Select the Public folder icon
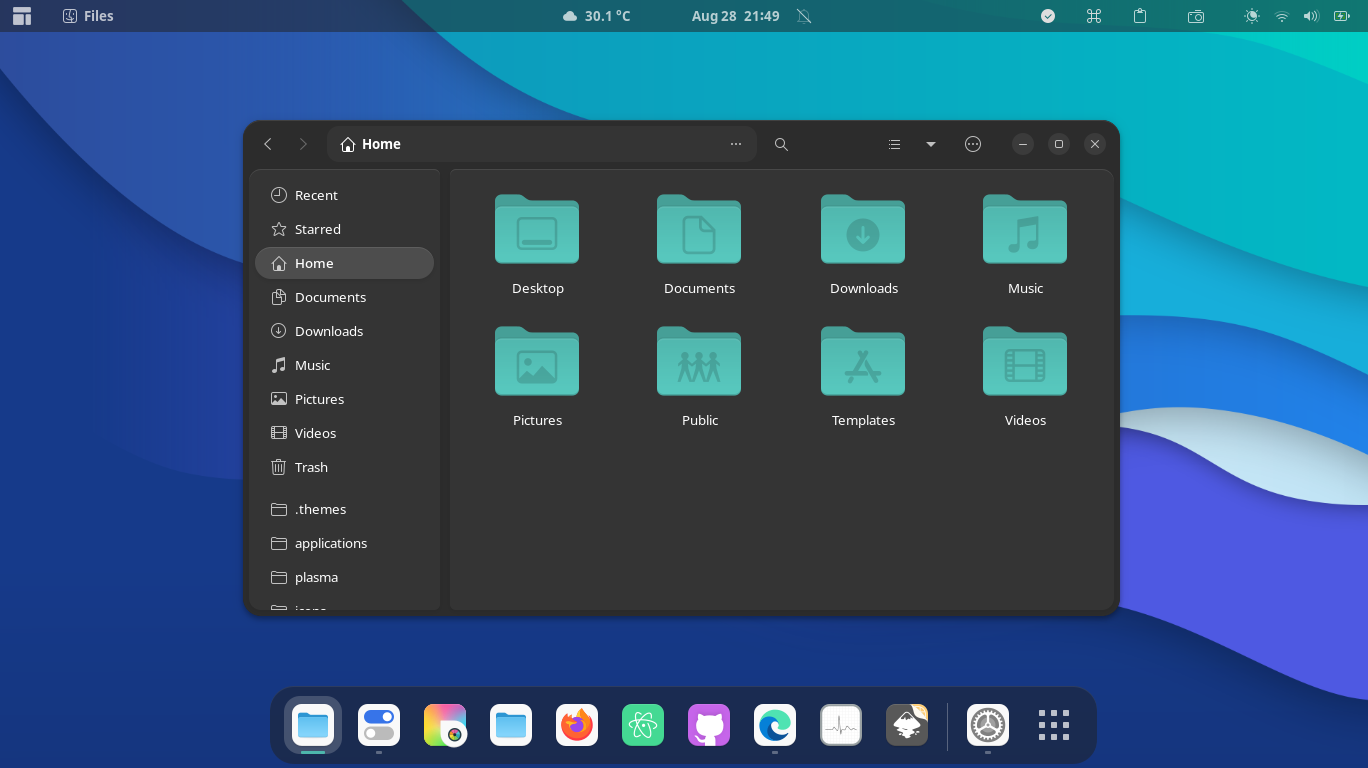The height and width of the screenshot is (768, 1368). 699,361
